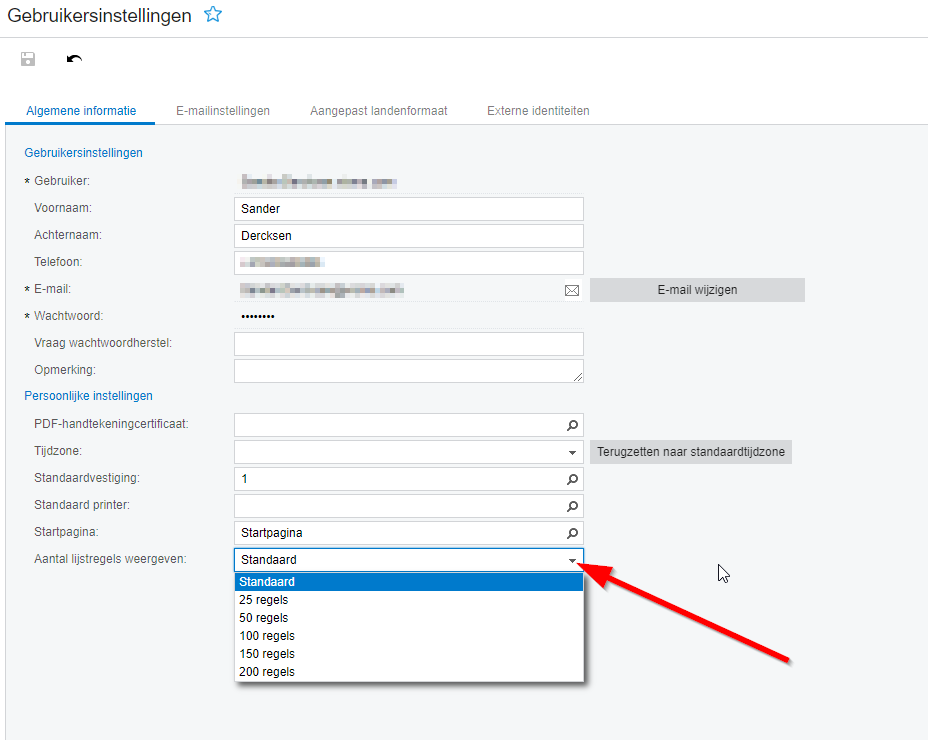Screen dimensions: 928x740
Task: Pick 25 regels in dropdown list
Action: (264, 600)
